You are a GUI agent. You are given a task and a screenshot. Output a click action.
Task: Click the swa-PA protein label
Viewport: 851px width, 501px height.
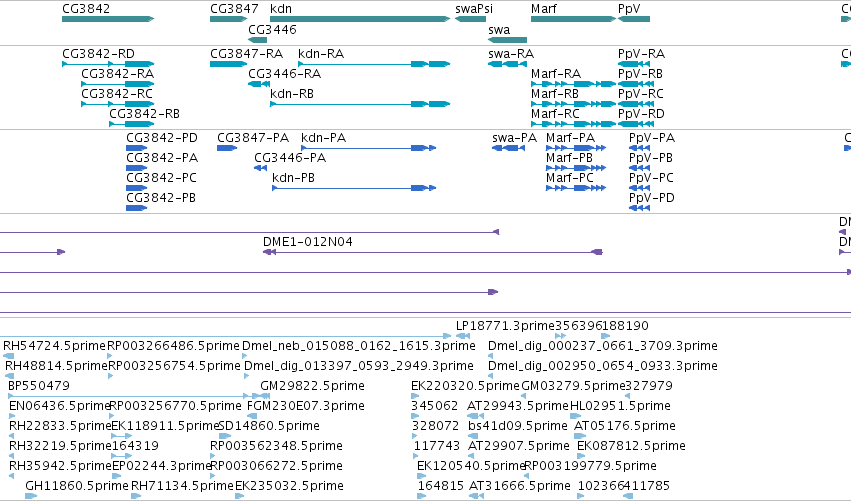click(515, 138)
